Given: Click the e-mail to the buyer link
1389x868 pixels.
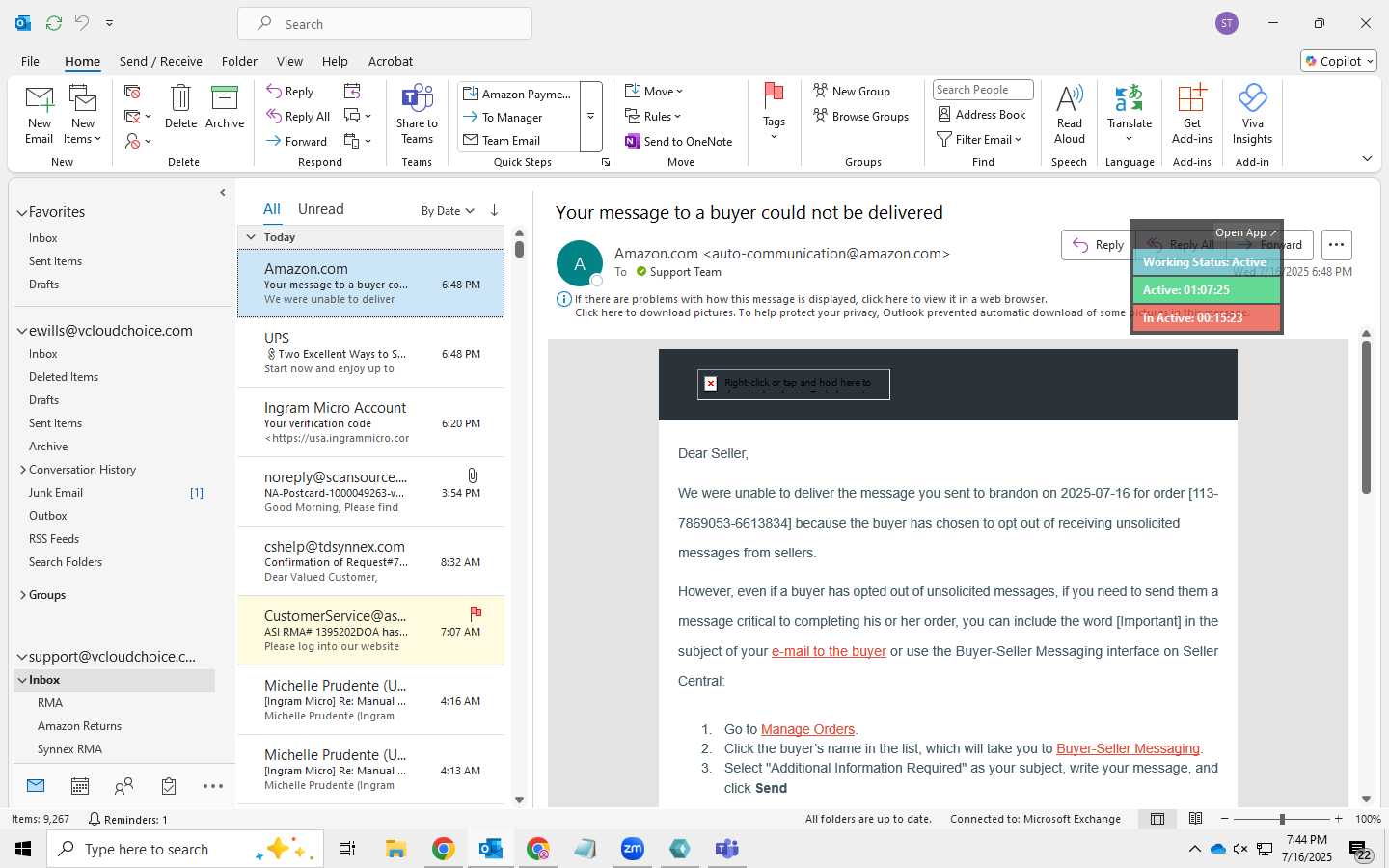Looking at the screenshot, I should coord(829,651).
